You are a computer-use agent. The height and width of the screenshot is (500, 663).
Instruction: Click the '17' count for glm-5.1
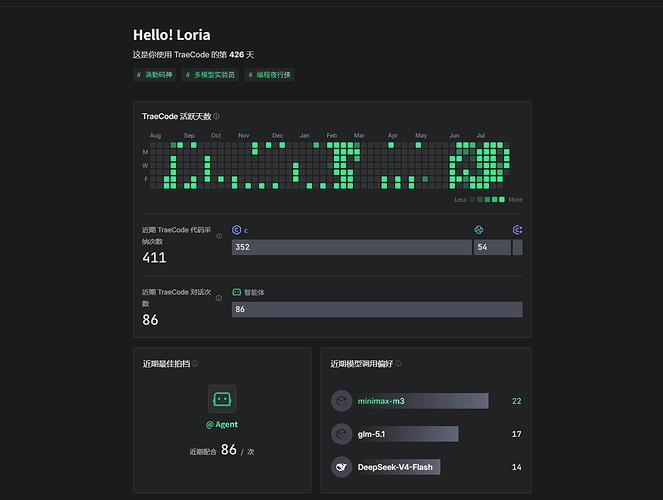pyautogui.click(x=516, y=434)
